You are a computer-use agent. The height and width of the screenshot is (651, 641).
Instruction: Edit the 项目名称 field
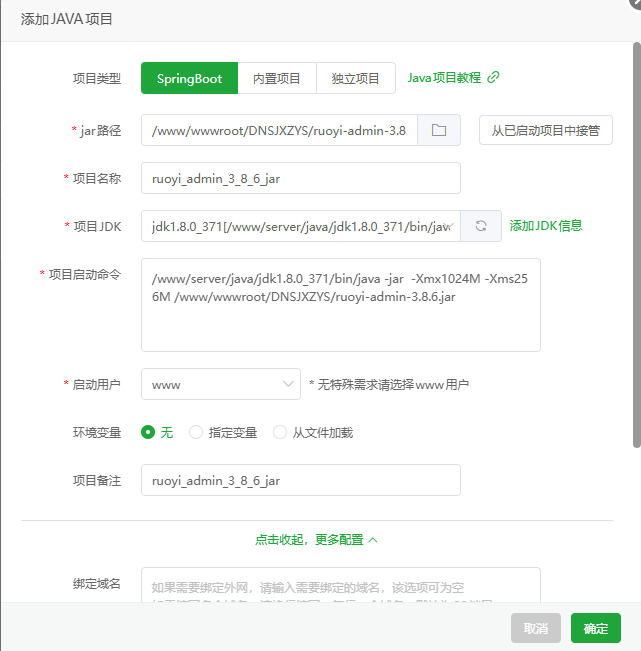tap(301, 178)
